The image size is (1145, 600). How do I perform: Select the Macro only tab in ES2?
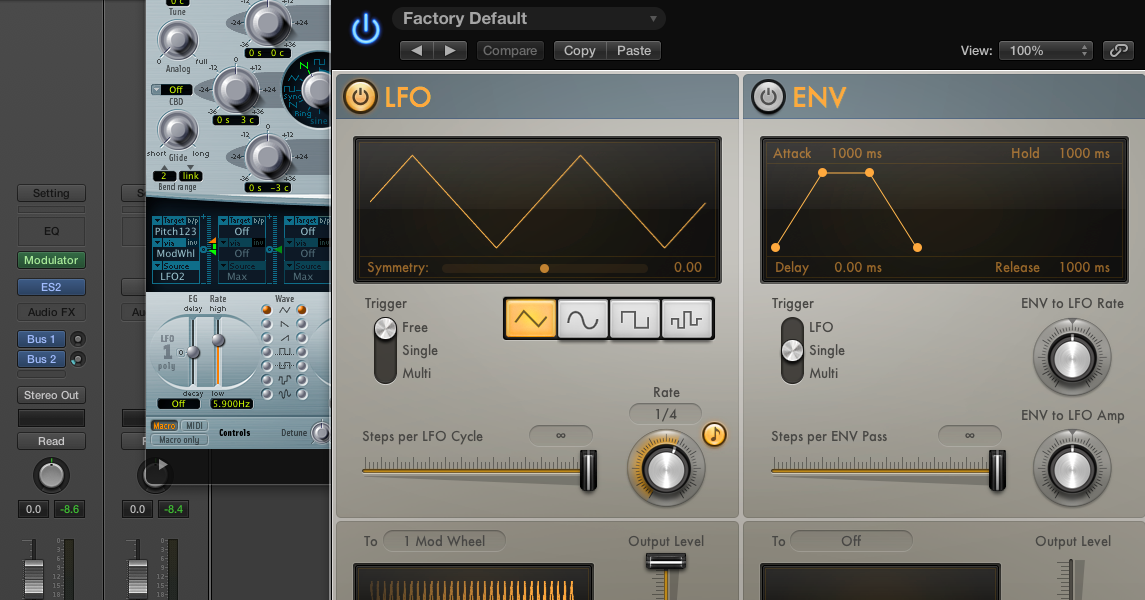180,438
